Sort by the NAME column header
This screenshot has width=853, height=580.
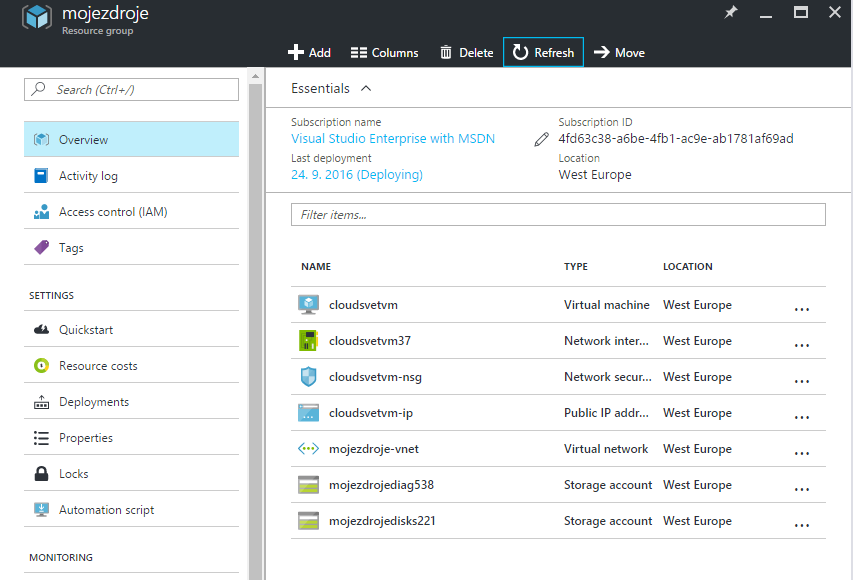coord(316,266)
